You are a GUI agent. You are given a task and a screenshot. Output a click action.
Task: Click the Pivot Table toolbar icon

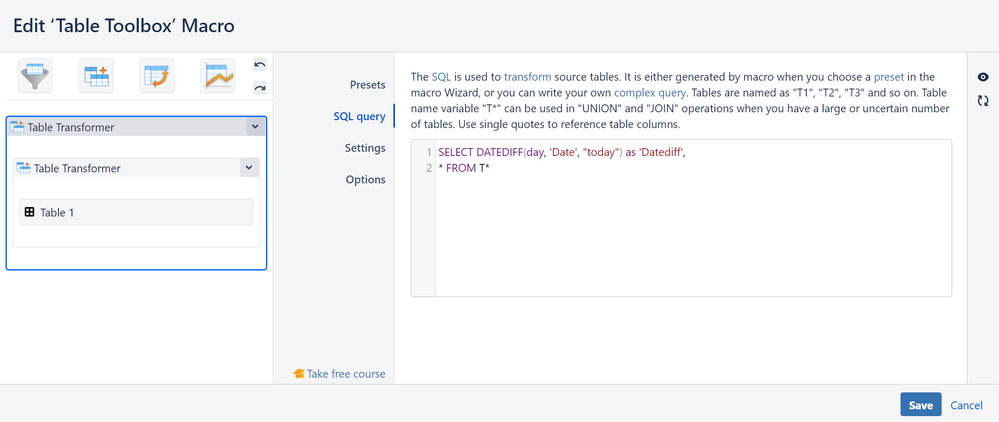pyautogui.click(x=156, y=75)
